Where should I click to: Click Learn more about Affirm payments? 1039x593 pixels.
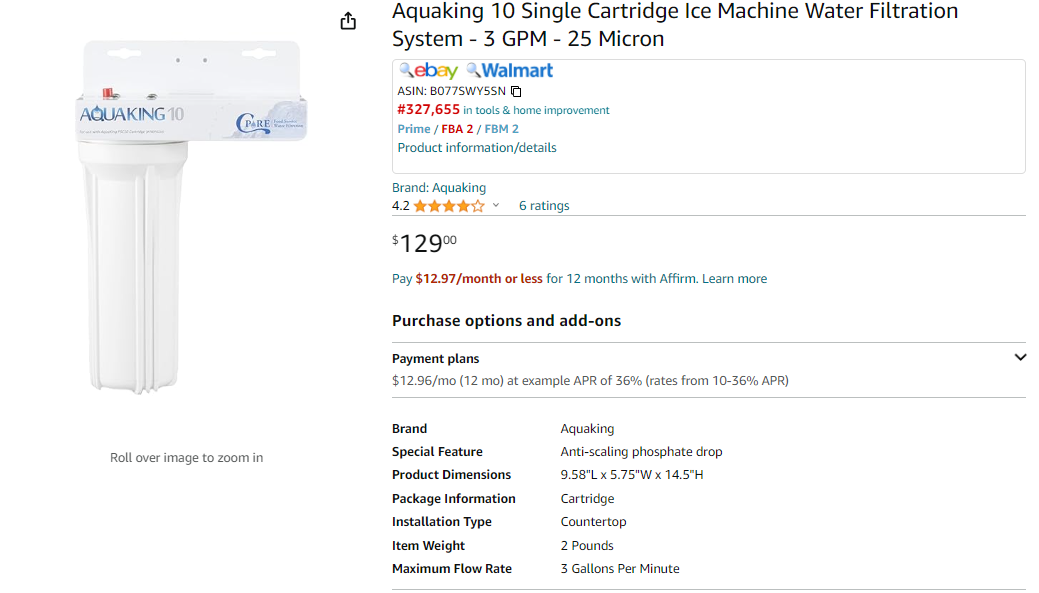(x=734, y=279)
